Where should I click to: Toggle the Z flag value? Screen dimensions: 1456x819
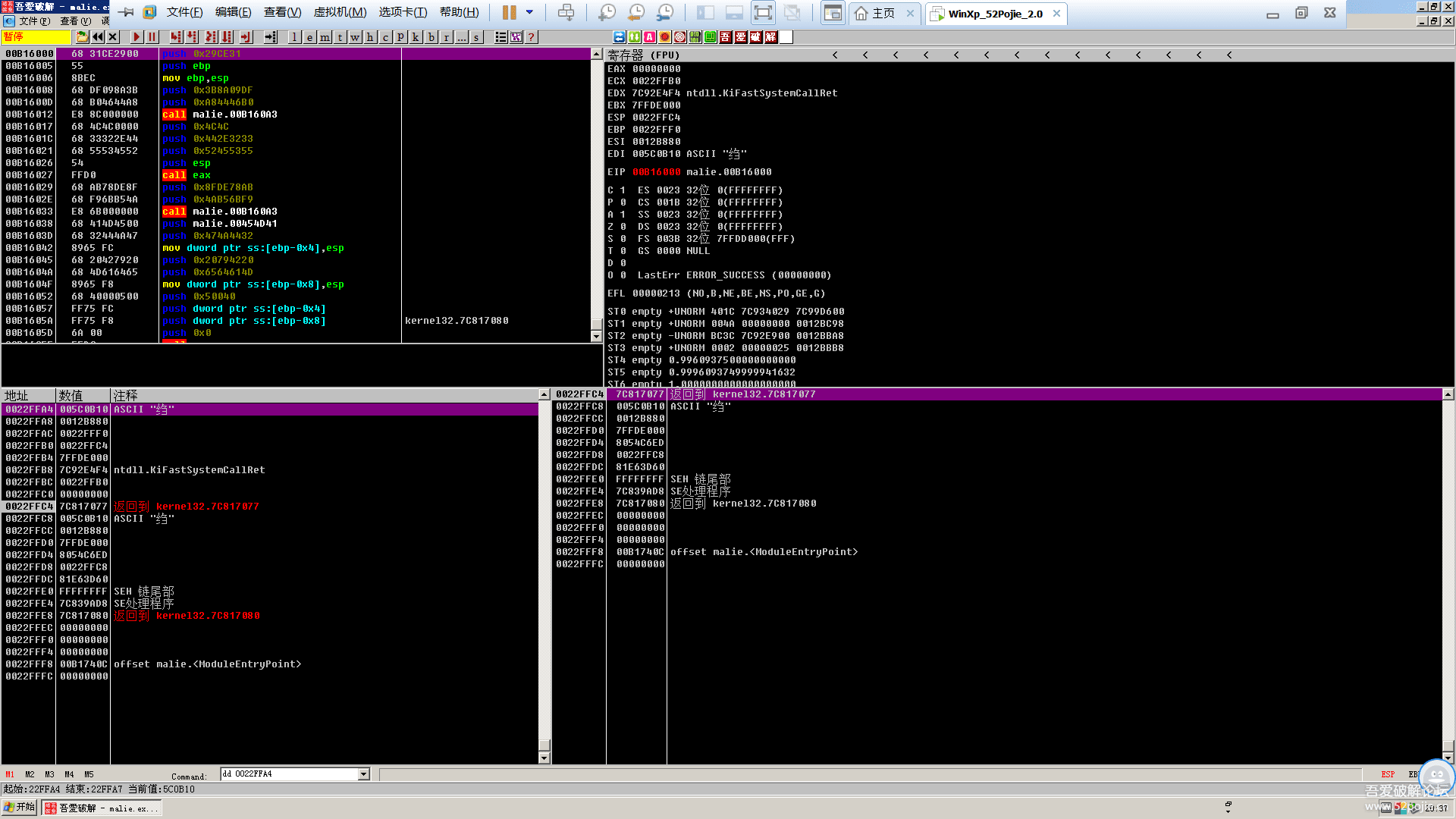(623, 227)
